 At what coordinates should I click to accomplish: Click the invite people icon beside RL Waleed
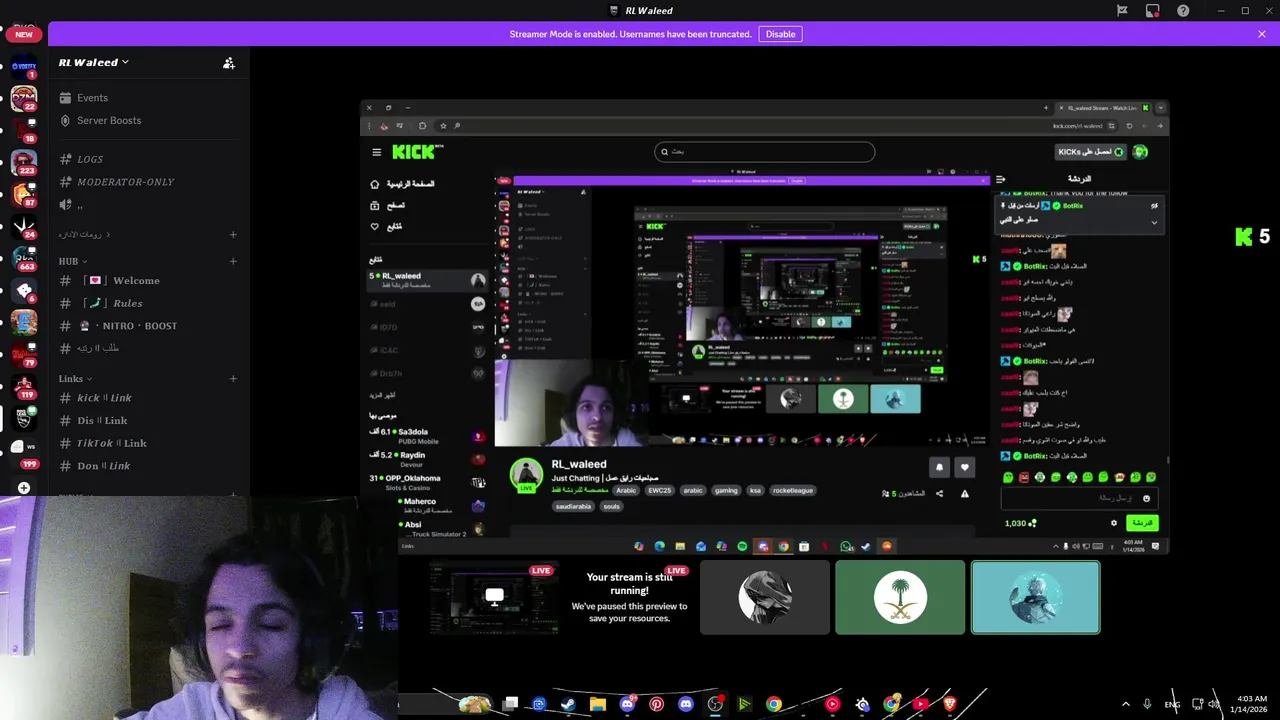tap(229, 63)
